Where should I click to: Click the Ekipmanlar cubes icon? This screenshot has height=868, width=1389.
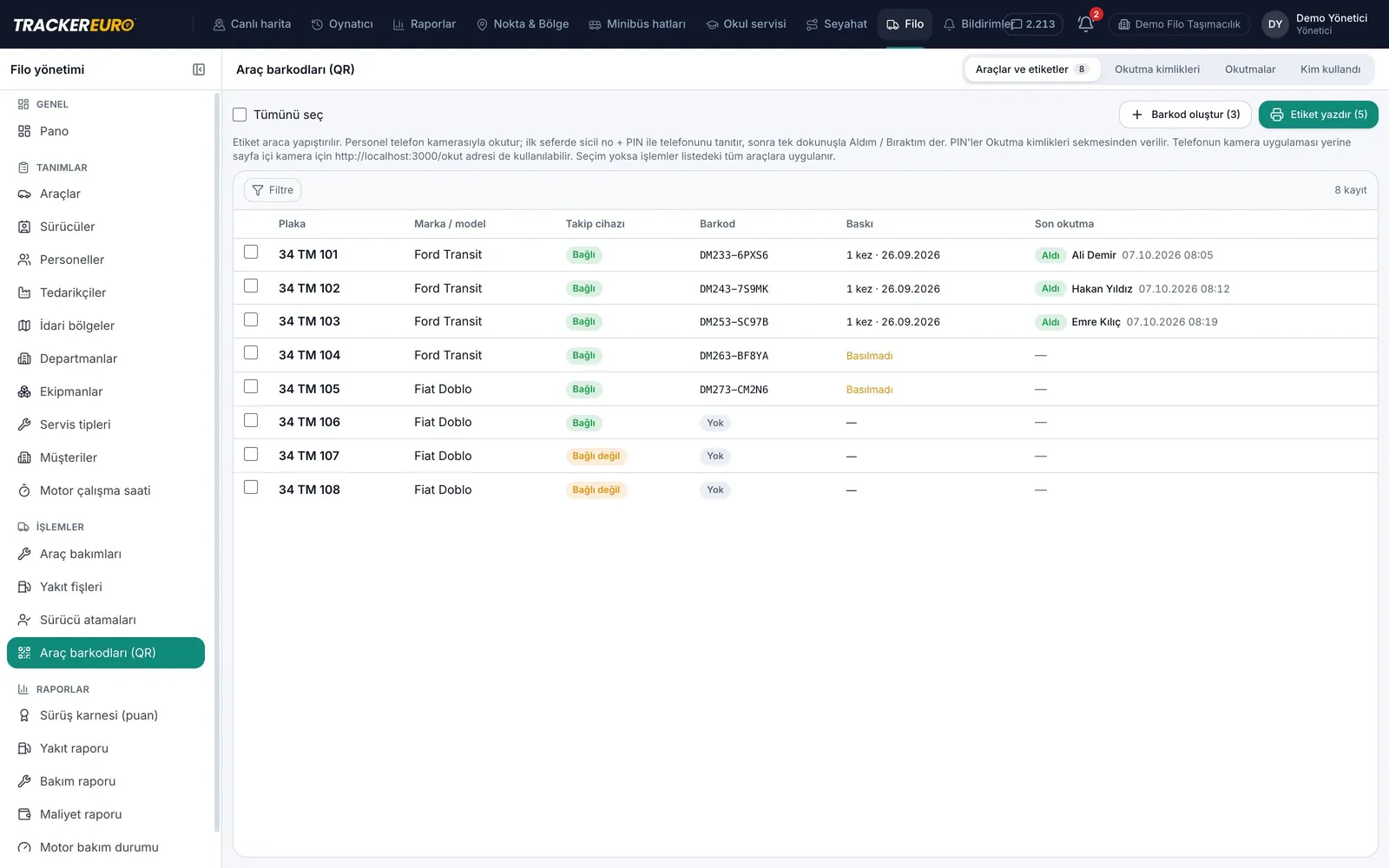[24, 391]
